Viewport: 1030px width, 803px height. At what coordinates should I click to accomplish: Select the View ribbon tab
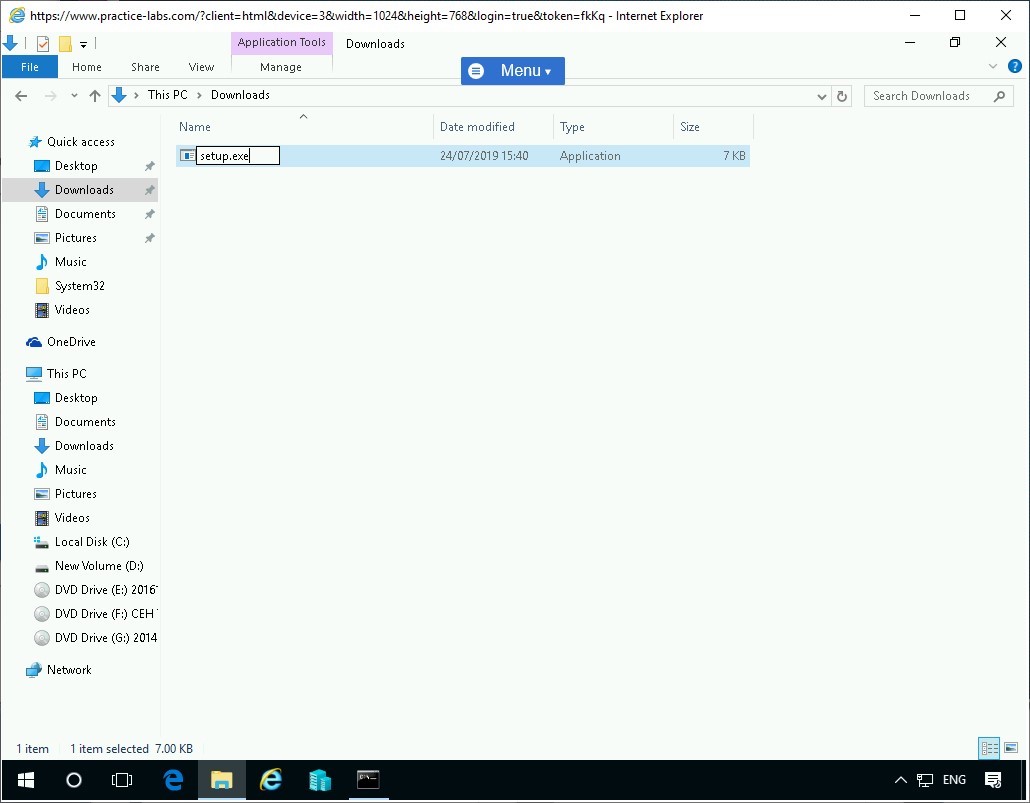[x=201, y=67]
